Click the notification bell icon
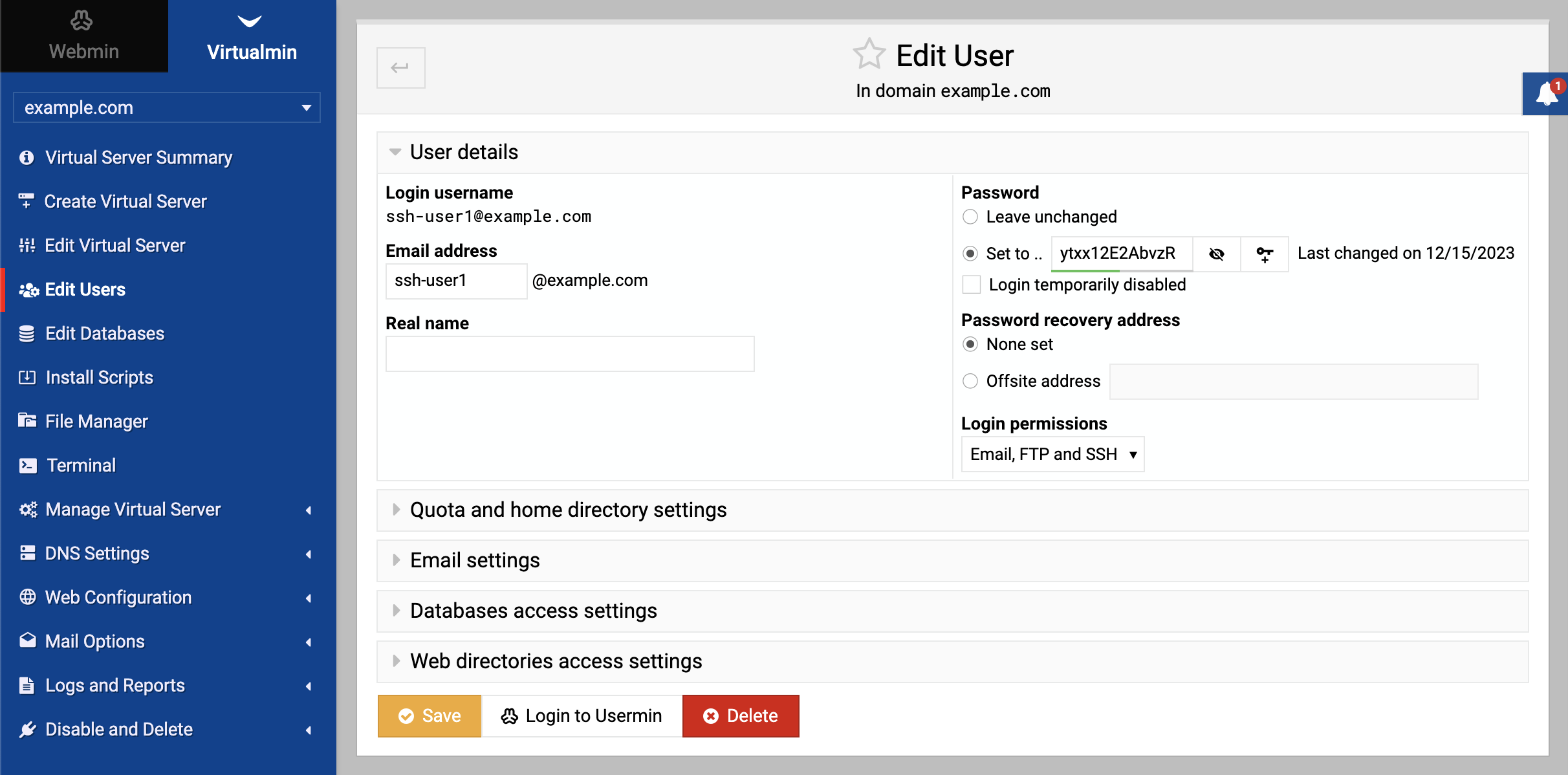The height and width of the screenshot is (775, 1568). tap(1547, 94)
